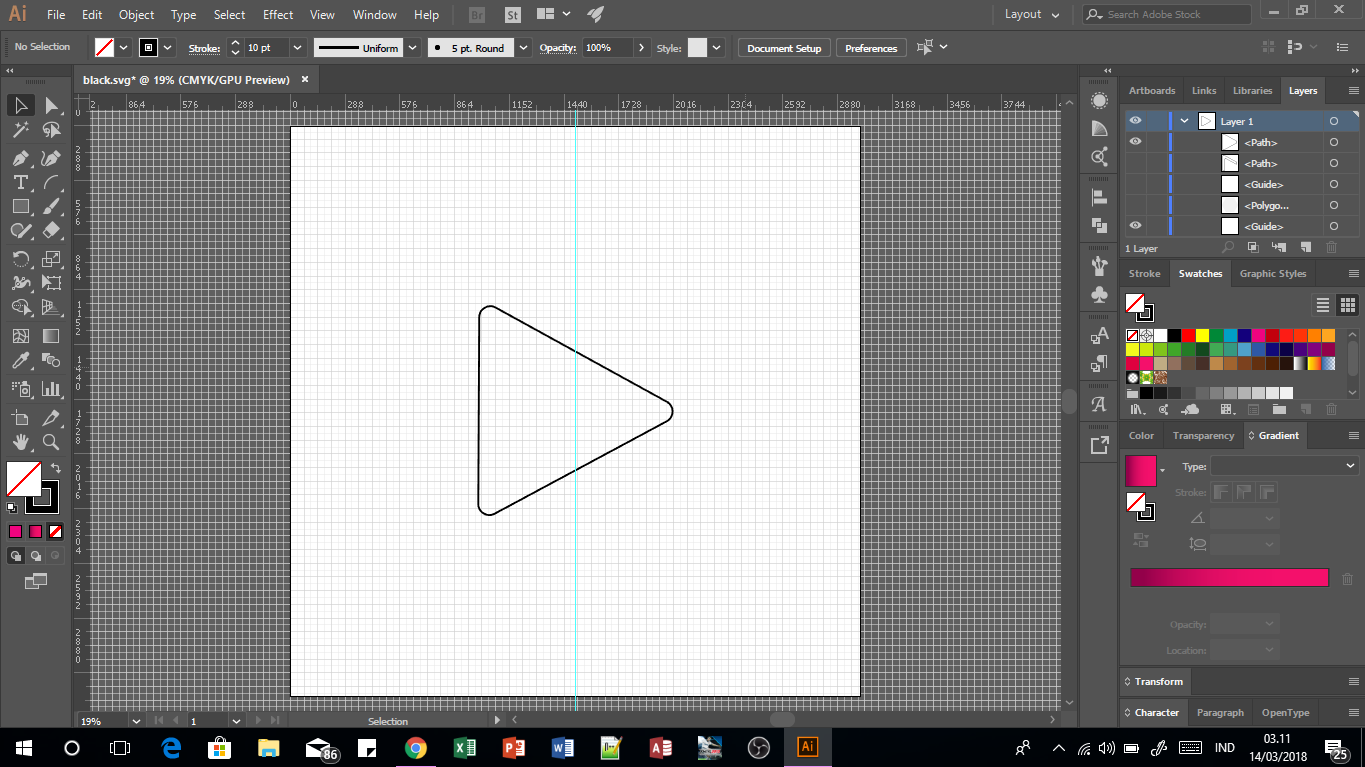Select the Mesh tool
1365x767 pixels.
pyautogui.click(x=20, y=336)
